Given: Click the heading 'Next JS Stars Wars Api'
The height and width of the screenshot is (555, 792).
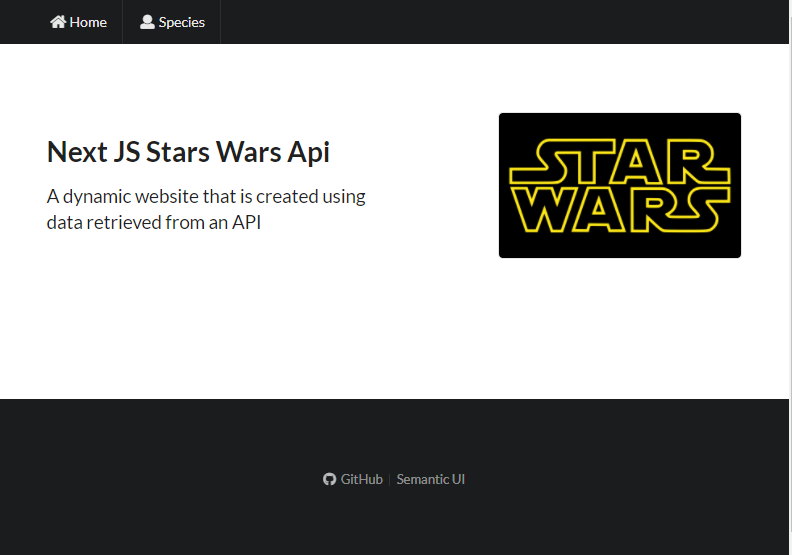Looking at the screenshot, I should [188, 152].
